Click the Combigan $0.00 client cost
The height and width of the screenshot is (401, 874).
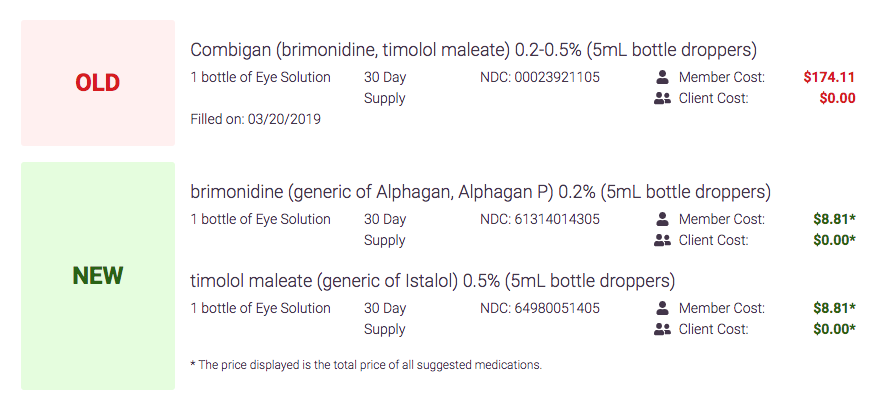837,99
